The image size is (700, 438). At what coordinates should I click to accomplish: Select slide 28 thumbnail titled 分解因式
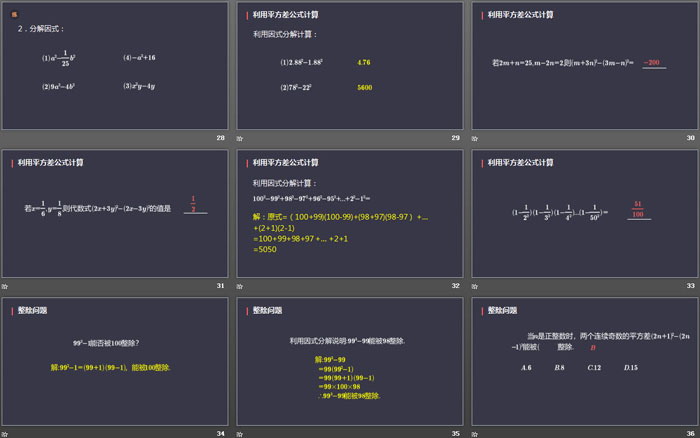click(115, 66)
